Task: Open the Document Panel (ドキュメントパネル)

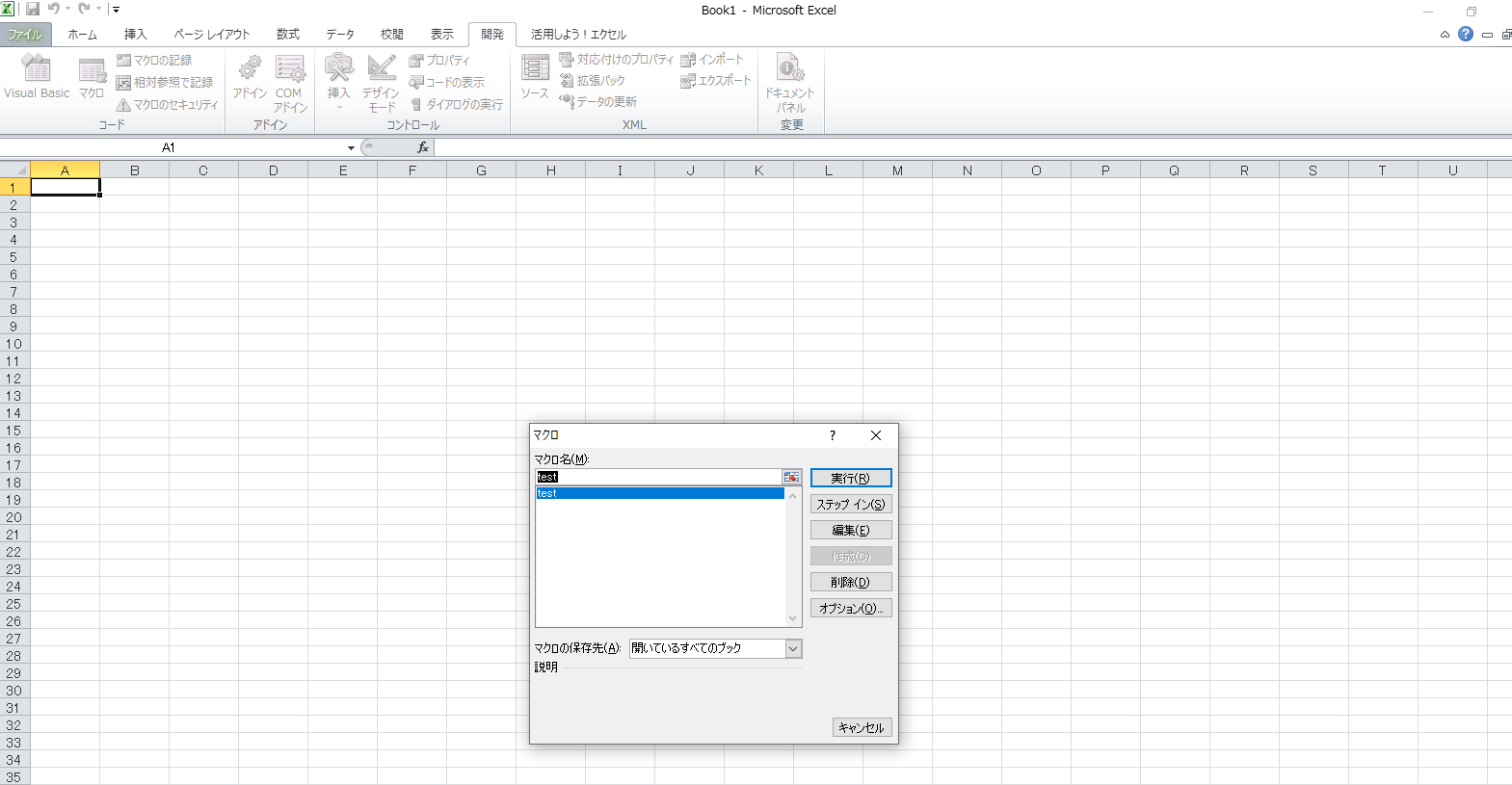Action: click(790, 84)
